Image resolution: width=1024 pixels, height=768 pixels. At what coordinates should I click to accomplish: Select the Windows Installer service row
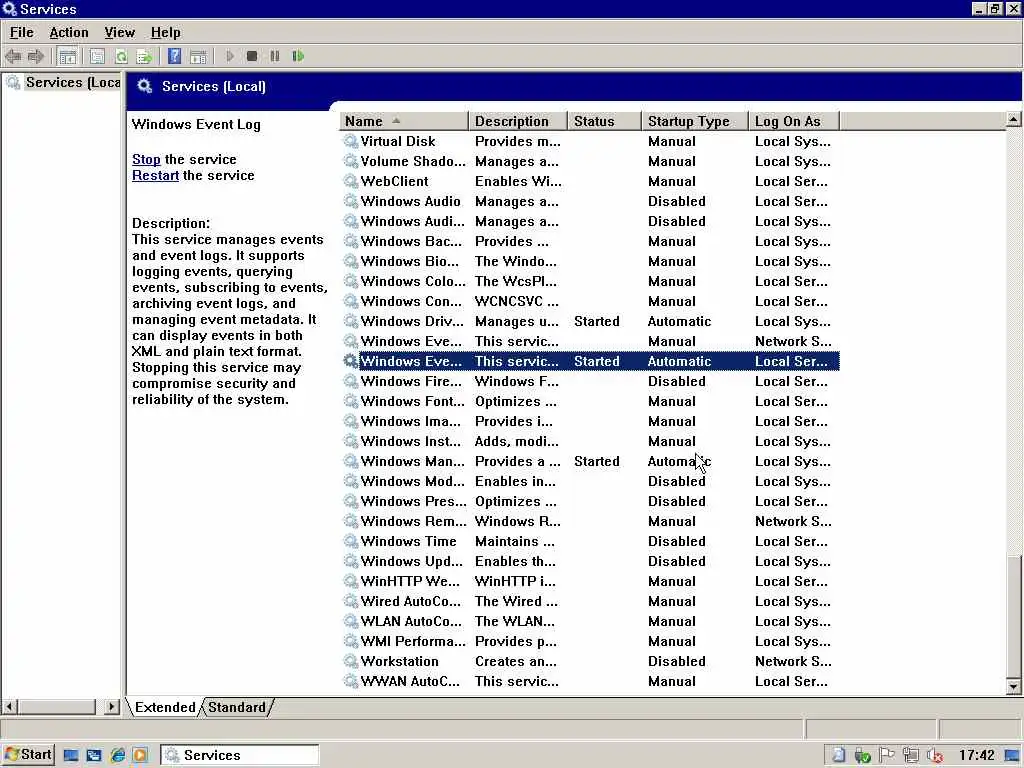(x=590, y=441)
